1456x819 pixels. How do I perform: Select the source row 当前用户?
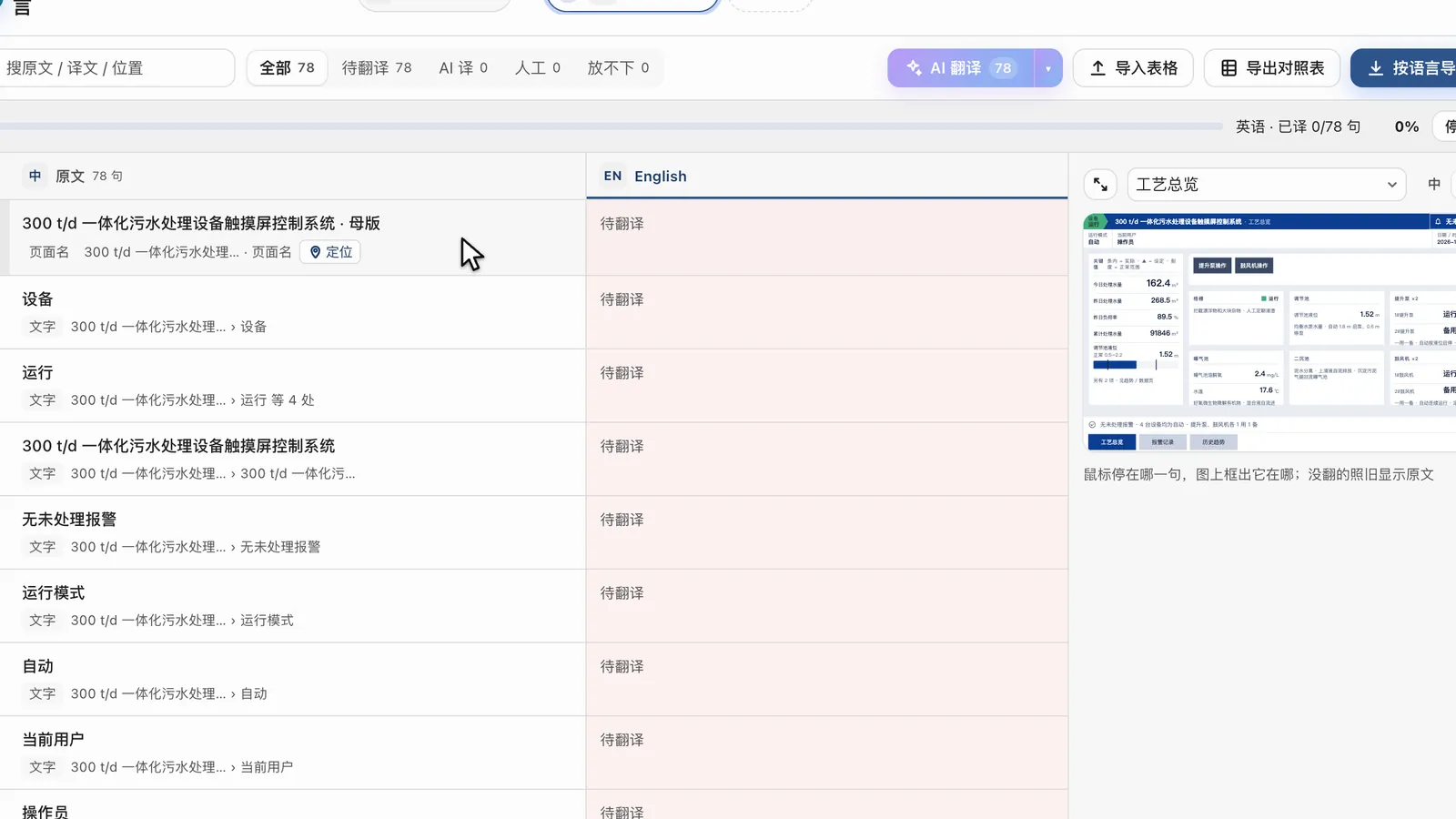[x=293, y=753]
